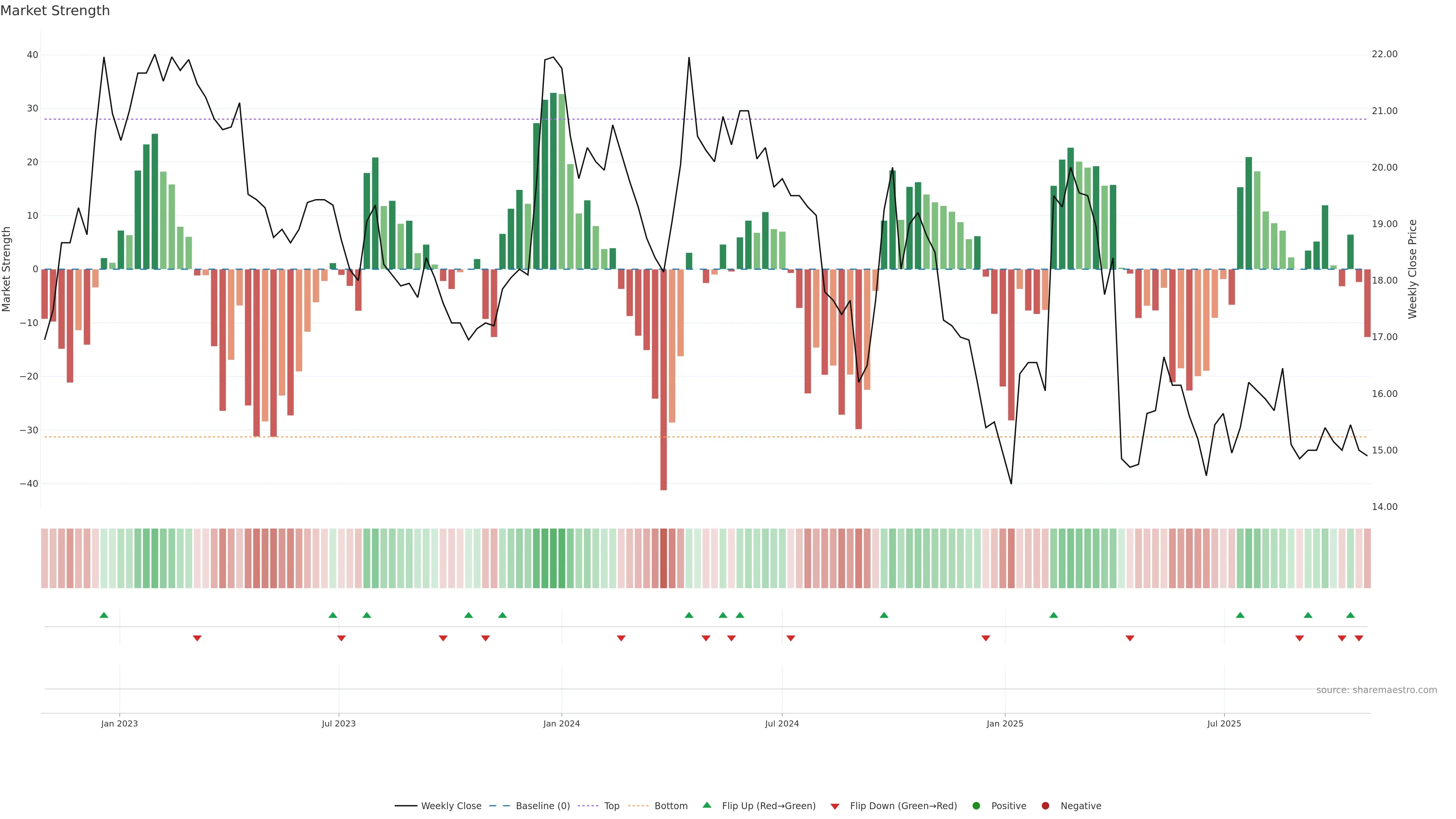
Task: Click the Flip Down red triangle legend icon
Action: pyautogui.click(x=835, y=806)
